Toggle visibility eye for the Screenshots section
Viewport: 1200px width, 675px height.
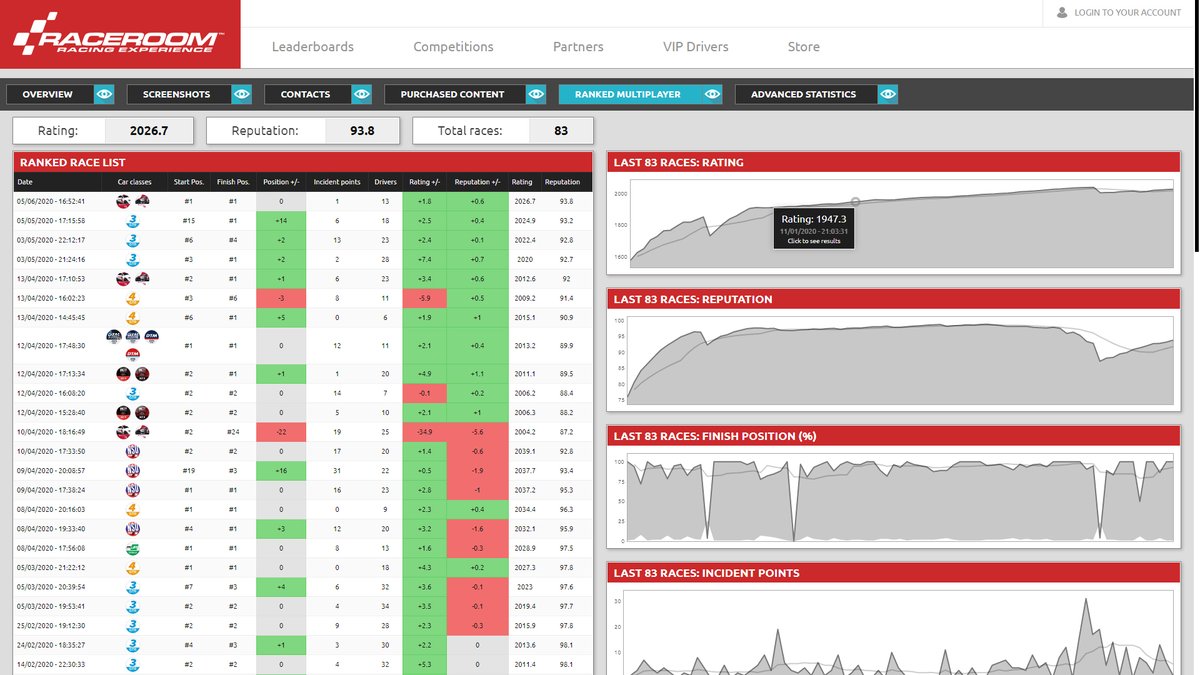[241, 94]
